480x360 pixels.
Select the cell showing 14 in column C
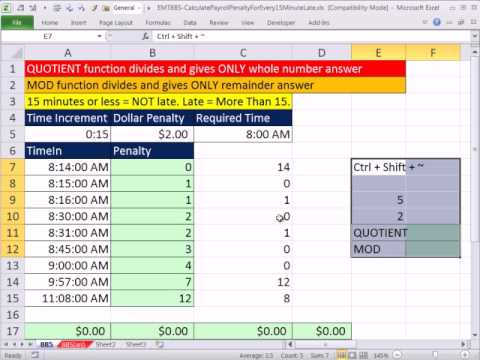243,167
